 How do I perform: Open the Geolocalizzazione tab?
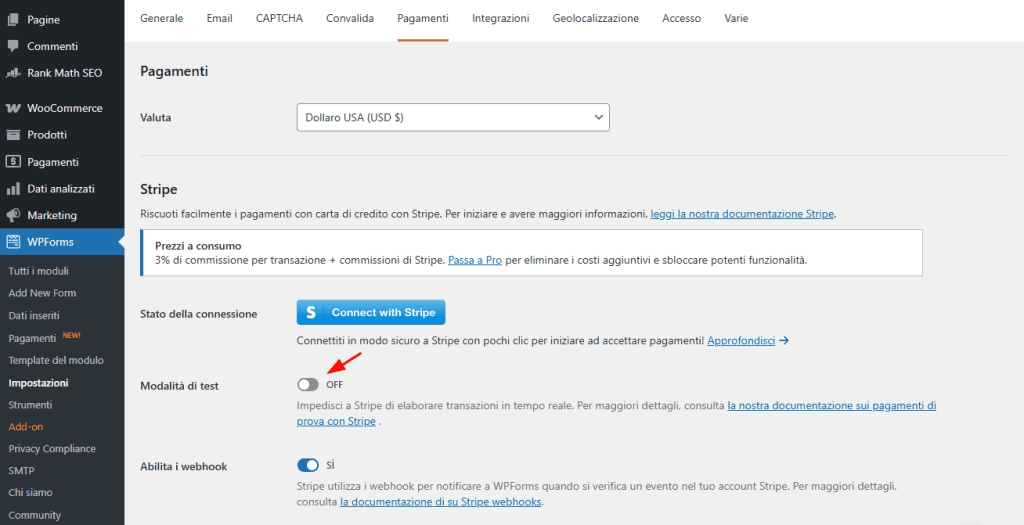[596, 18]
